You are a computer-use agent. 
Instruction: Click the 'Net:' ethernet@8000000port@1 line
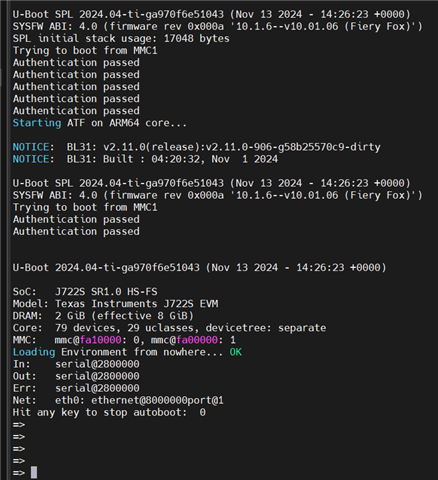point(118,400)
